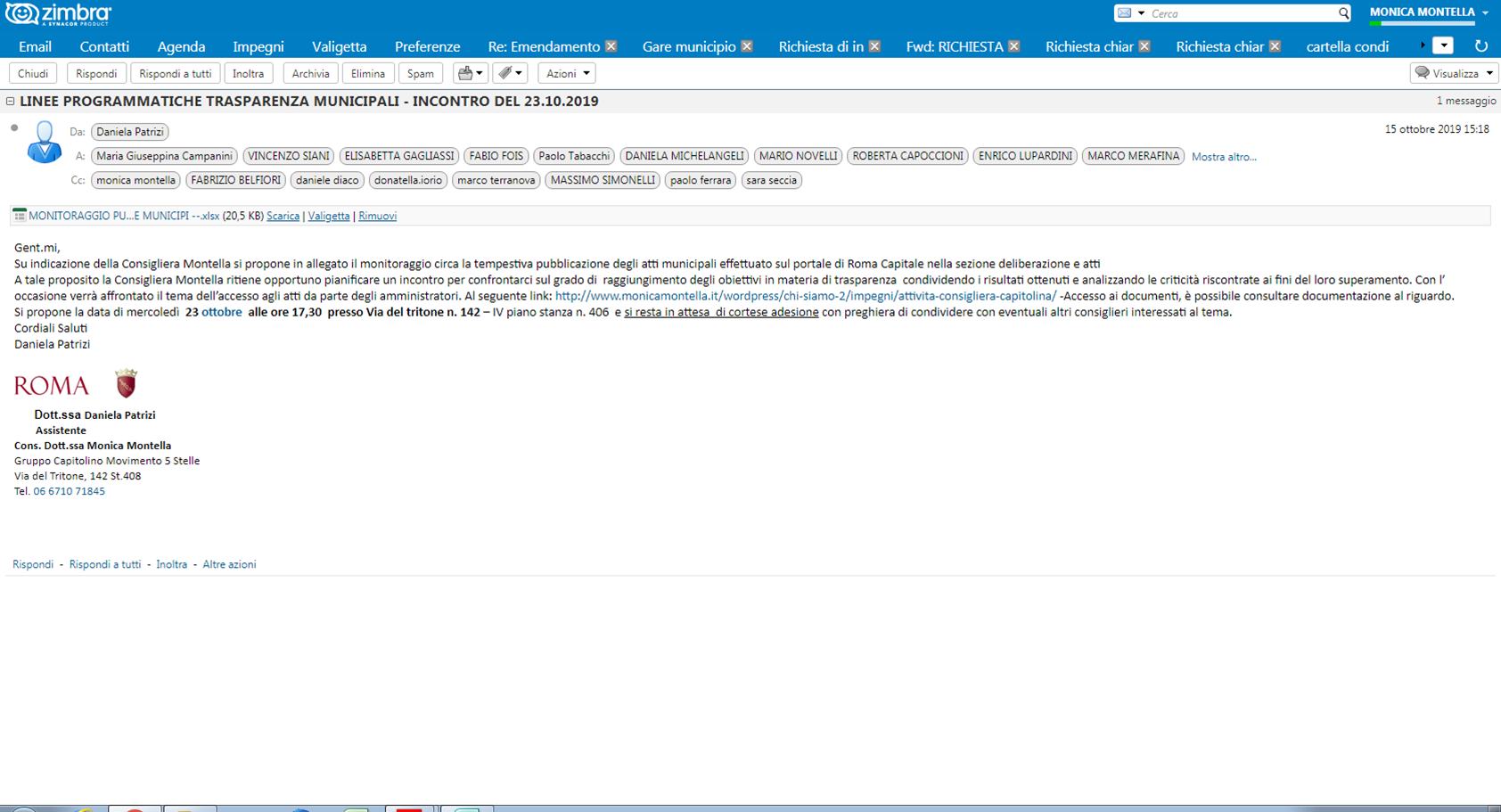This screenshot has width=1501, height=812.
Task: Close the 'Gare municipio' tab
Action: [747, 46]
